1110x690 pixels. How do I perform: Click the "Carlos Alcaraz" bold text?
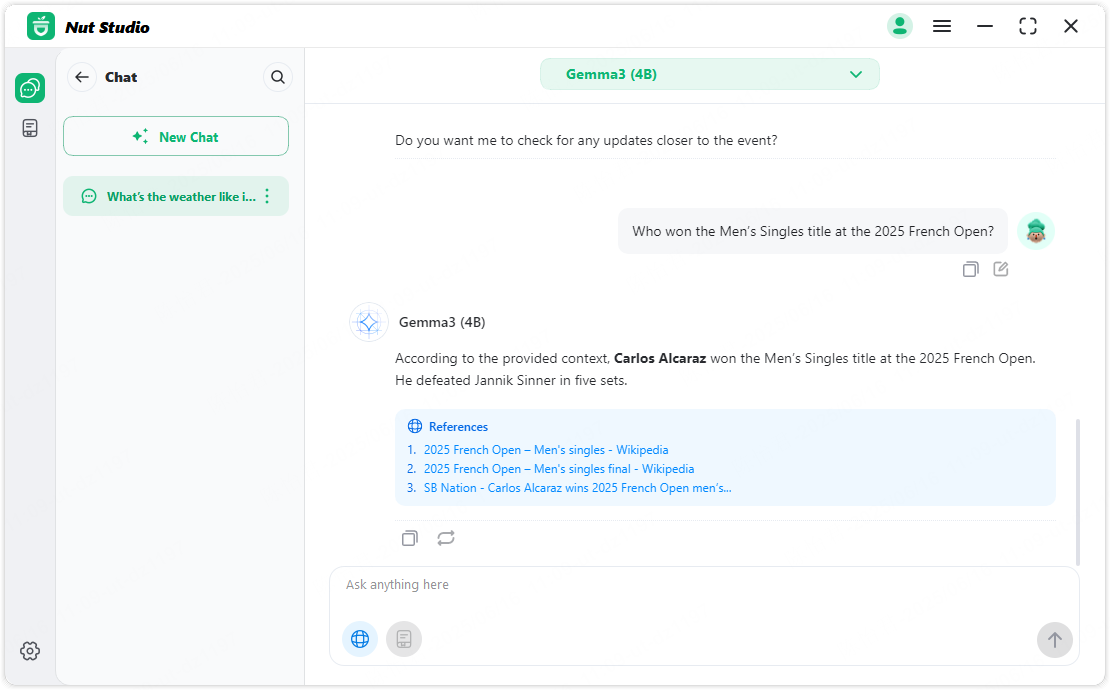click(660, 358)
